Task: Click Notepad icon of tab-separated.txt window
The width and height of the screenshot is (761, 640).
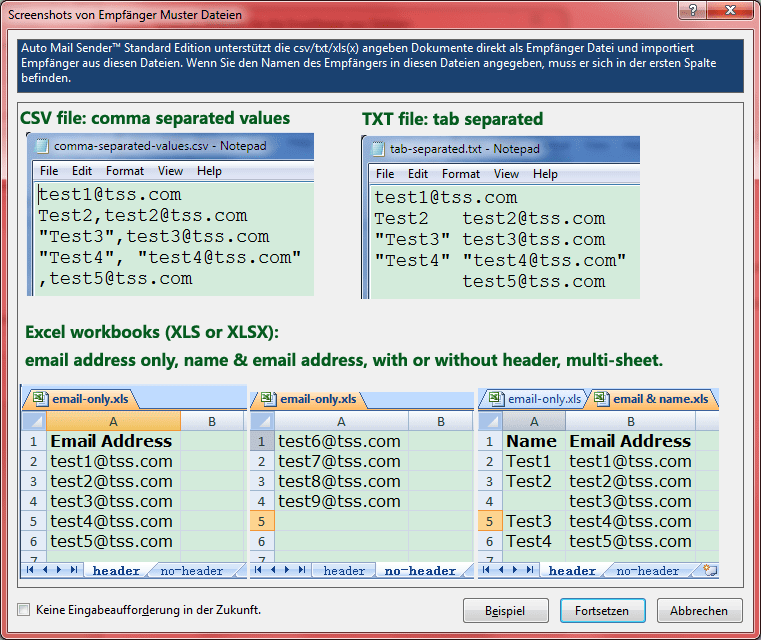Action: pyautogui.click(x=378, y=149)
